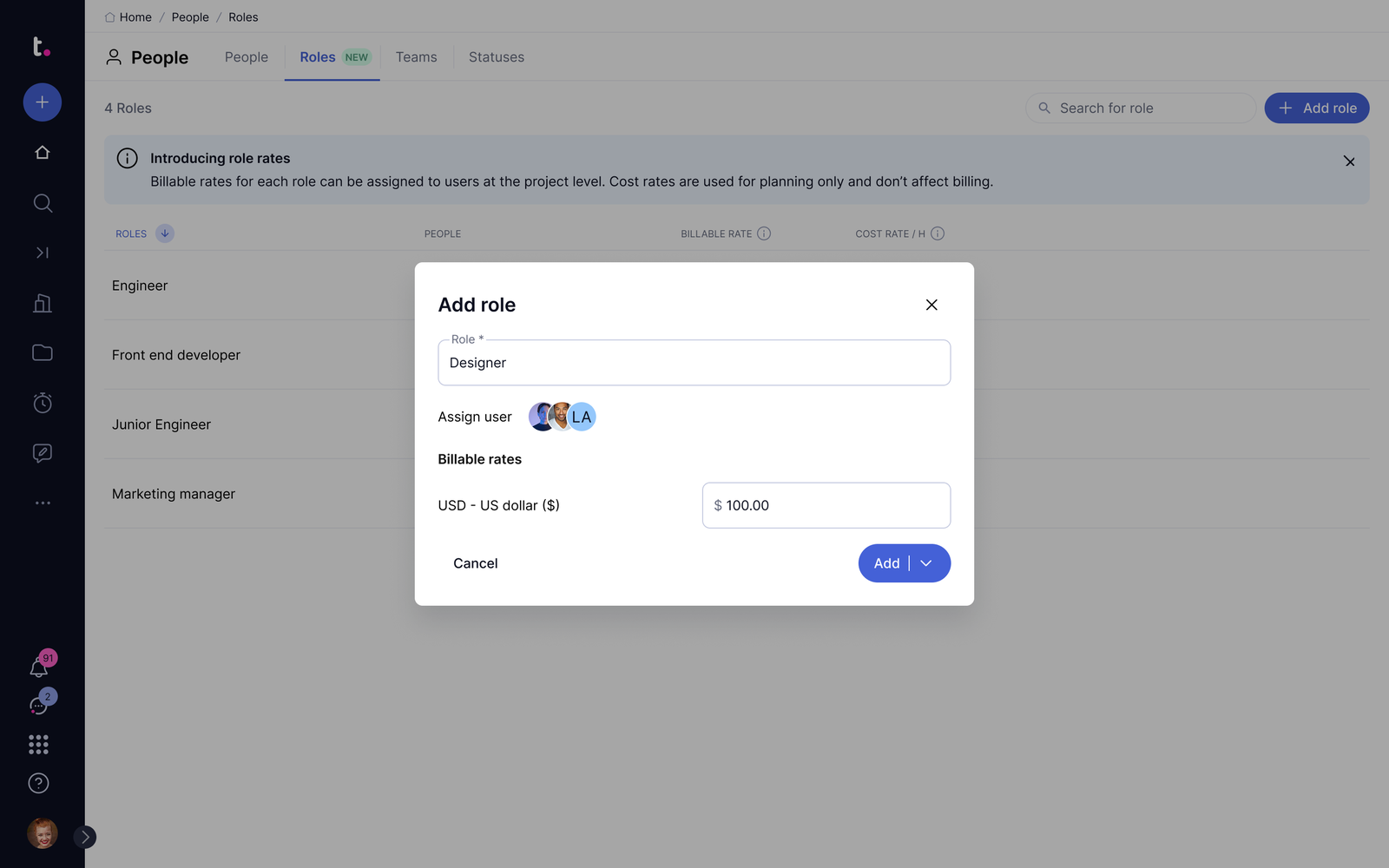Screen dimensions: 1389x868
Task: Click the home icon in sidebar
Action: (x=42, y=153)
